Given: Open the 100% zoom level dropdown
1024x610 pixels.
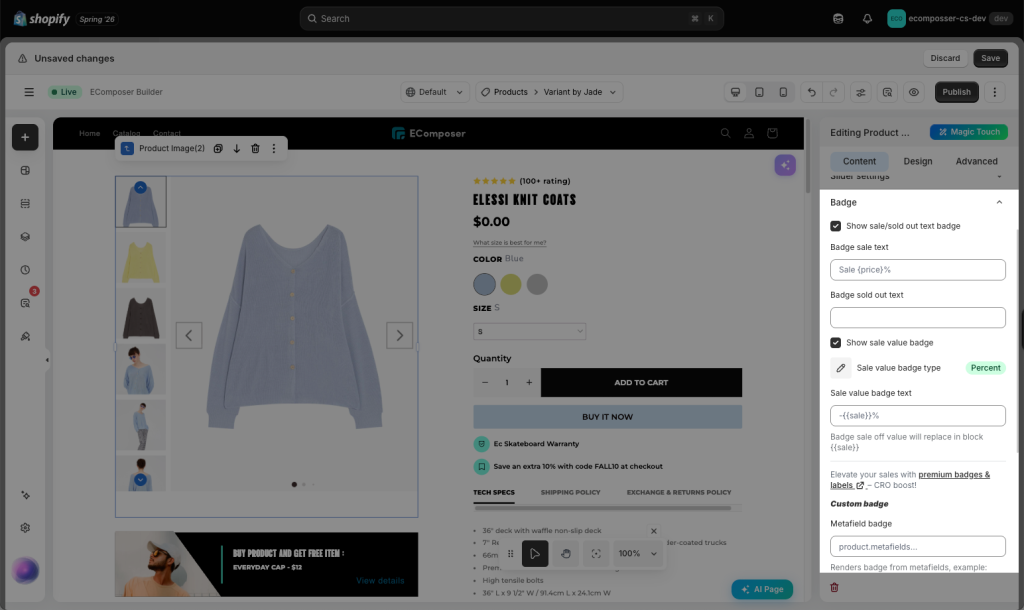Looking at the screenshot, I should [637, 554].
